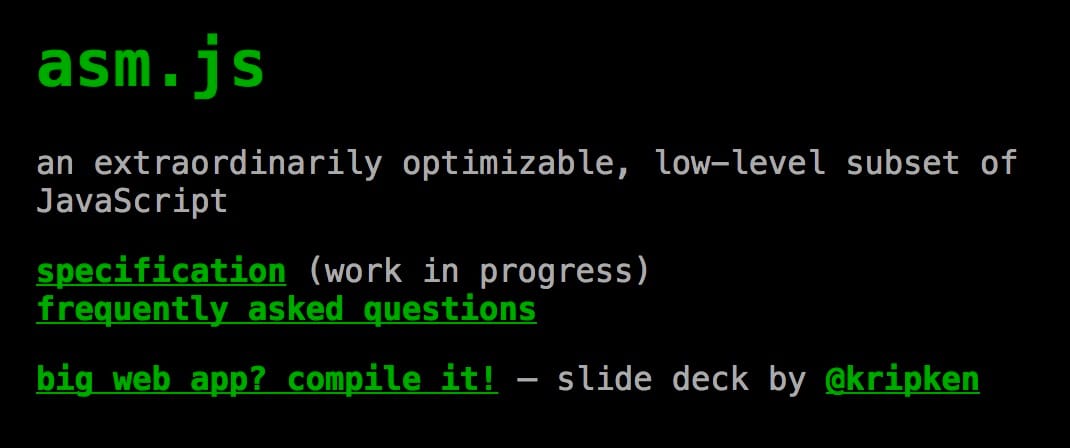Click the word JavaScript in the description
This screenshot has height=448, width=1070.
click(x=132, y=200)
